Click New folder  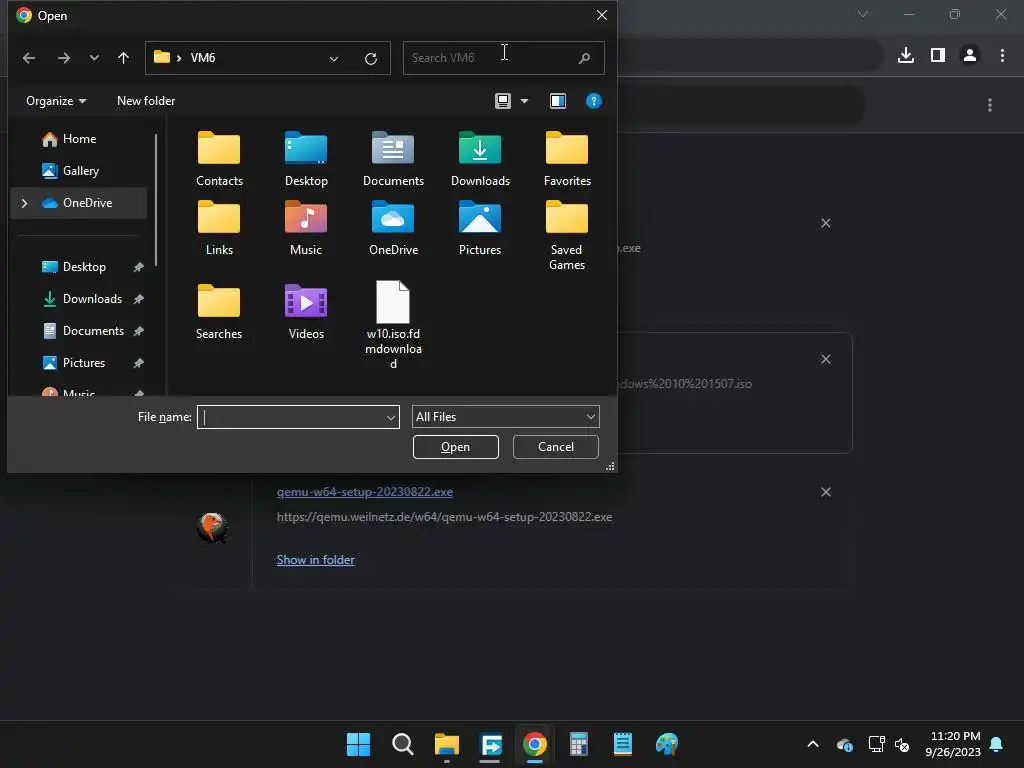[146, 101]
